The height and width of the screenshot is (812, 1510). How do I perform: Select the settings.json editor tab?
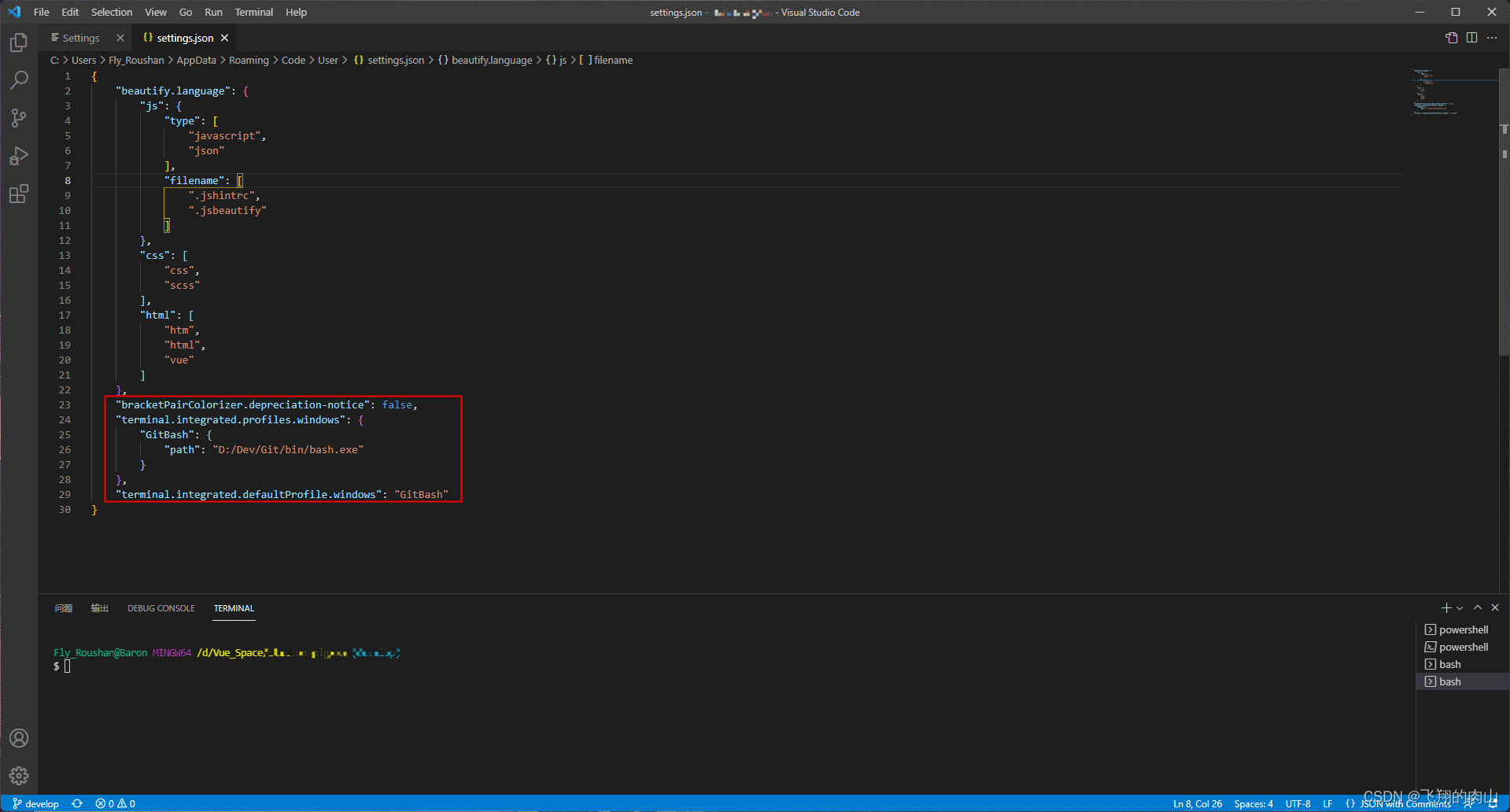click(x=185, y=38)
